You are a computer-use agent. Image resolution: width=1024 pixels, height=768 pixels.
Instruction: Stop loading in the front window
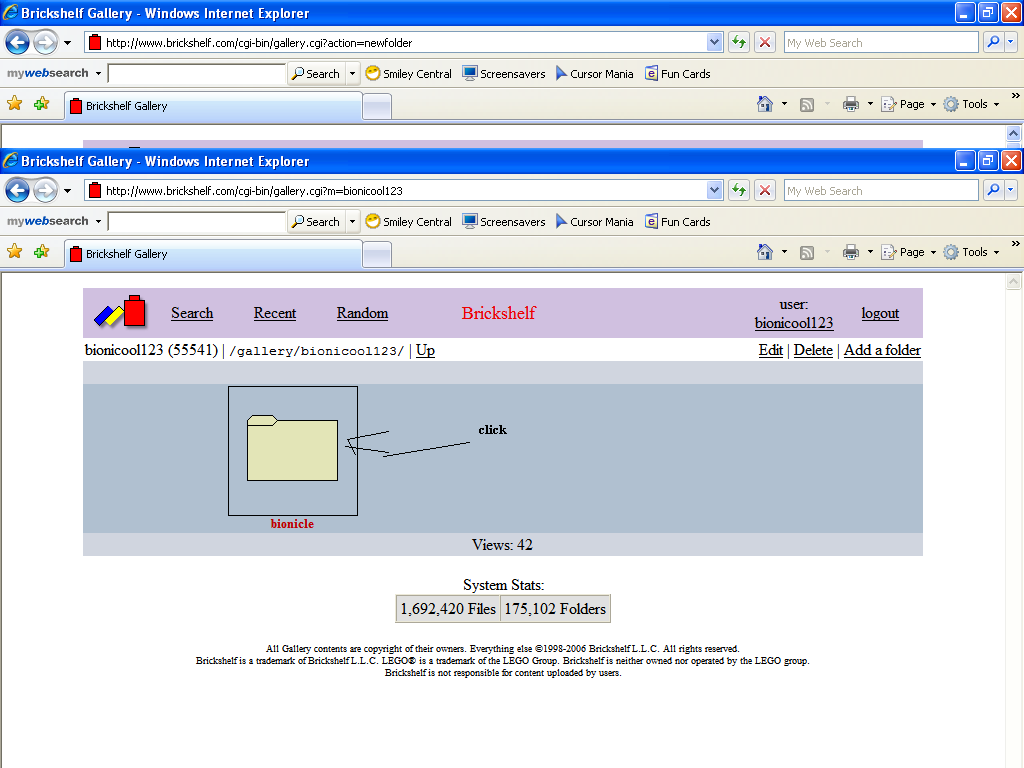pyautogui.click(x=765, y=191)
